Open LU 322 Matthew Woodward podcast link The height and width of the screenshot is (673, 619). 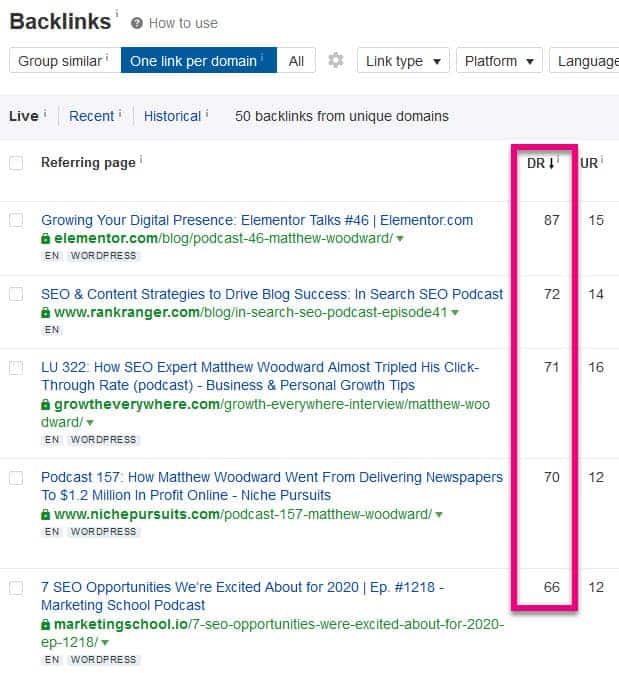(260, 376)
